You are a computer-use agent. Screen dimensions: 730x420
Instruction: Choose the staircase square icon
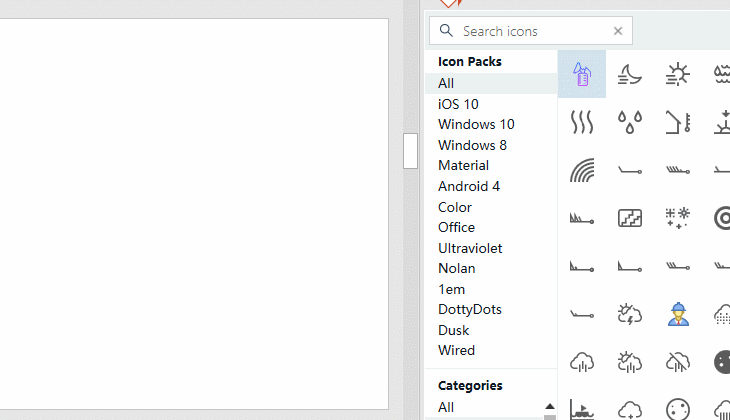click(630, 218)
